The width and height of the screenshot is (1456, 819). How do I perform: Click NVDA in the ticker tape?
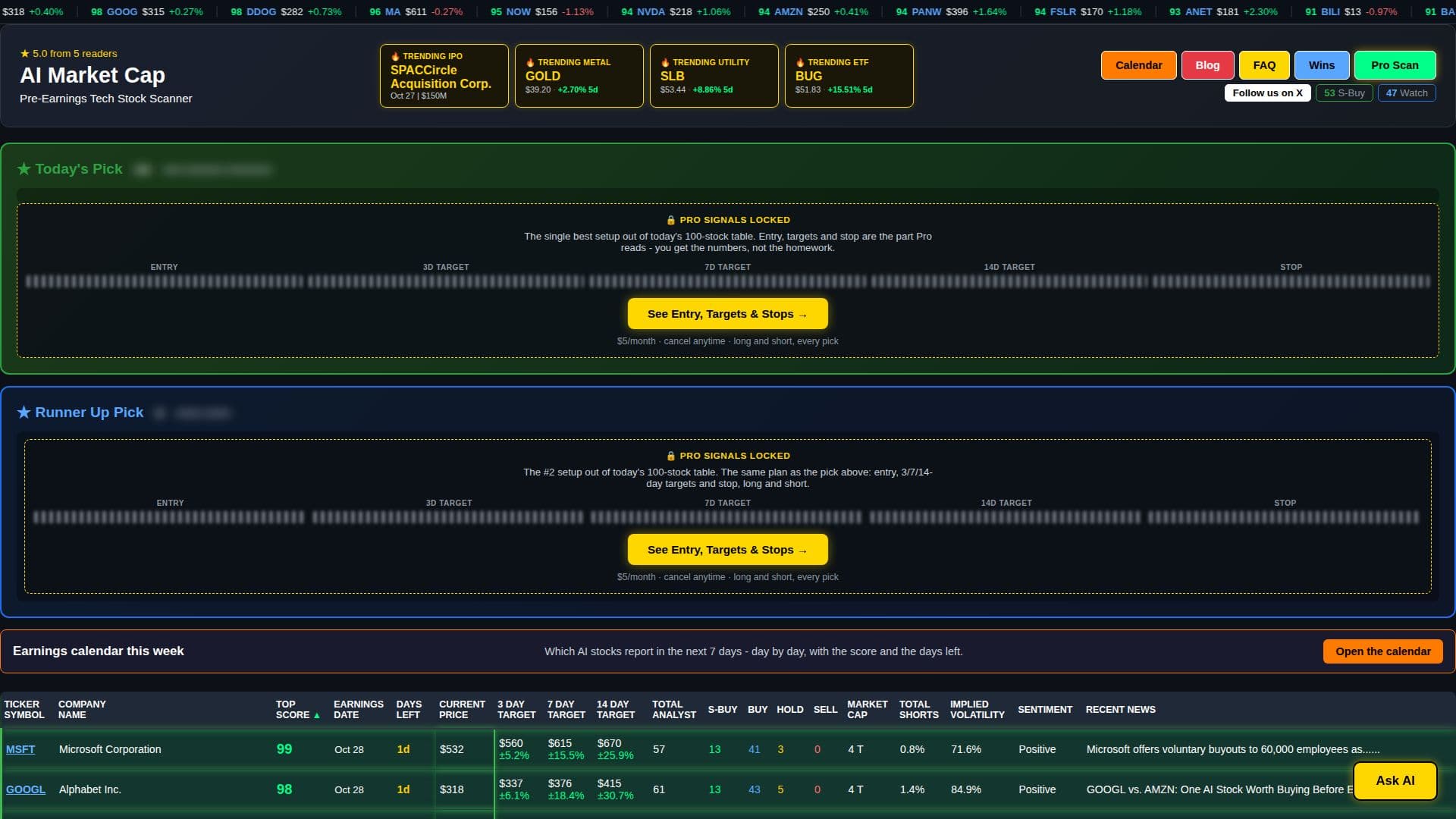(x=651, y=12)
